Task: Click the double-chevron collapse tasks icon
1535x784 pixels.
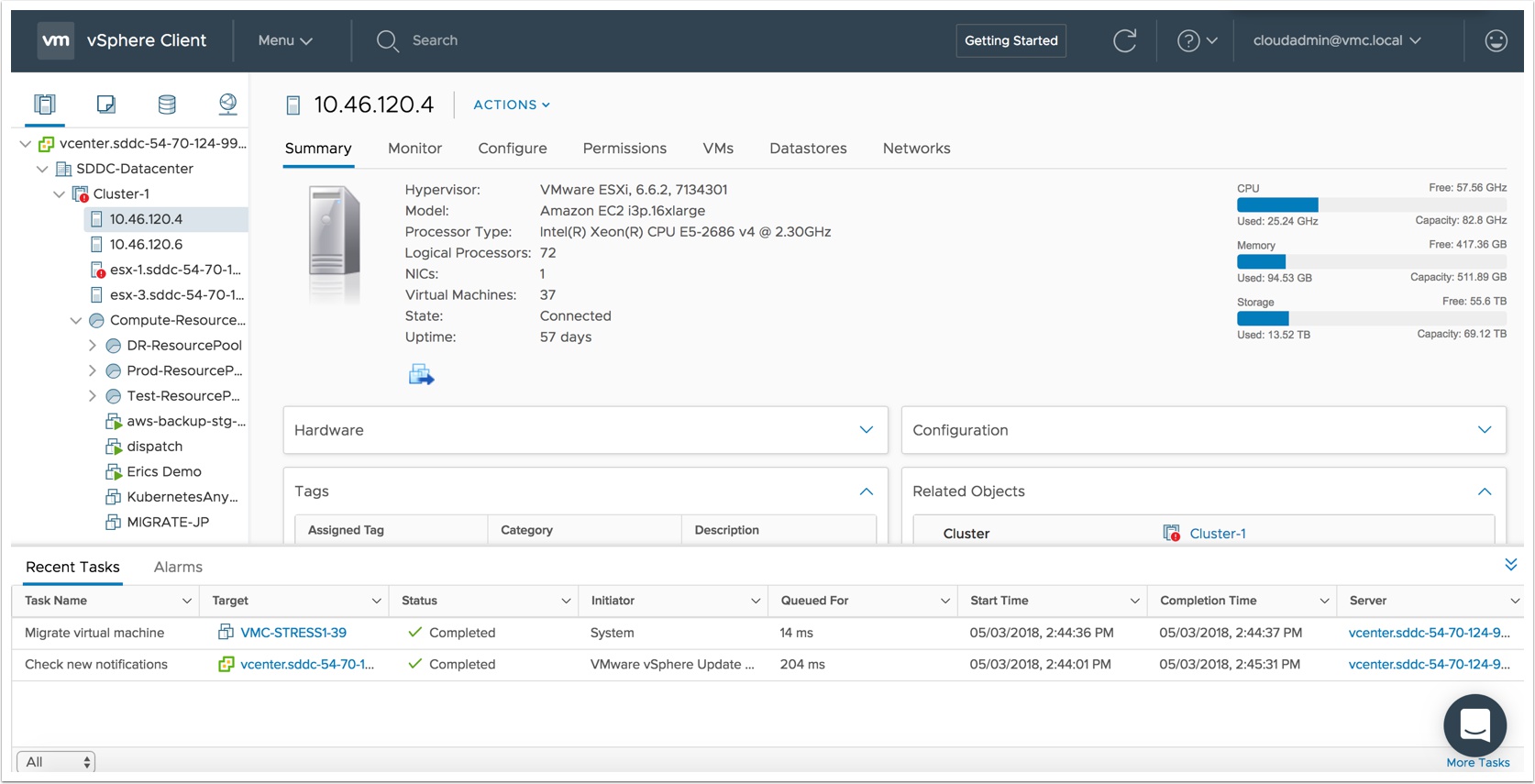Action: coord(1510,565)
